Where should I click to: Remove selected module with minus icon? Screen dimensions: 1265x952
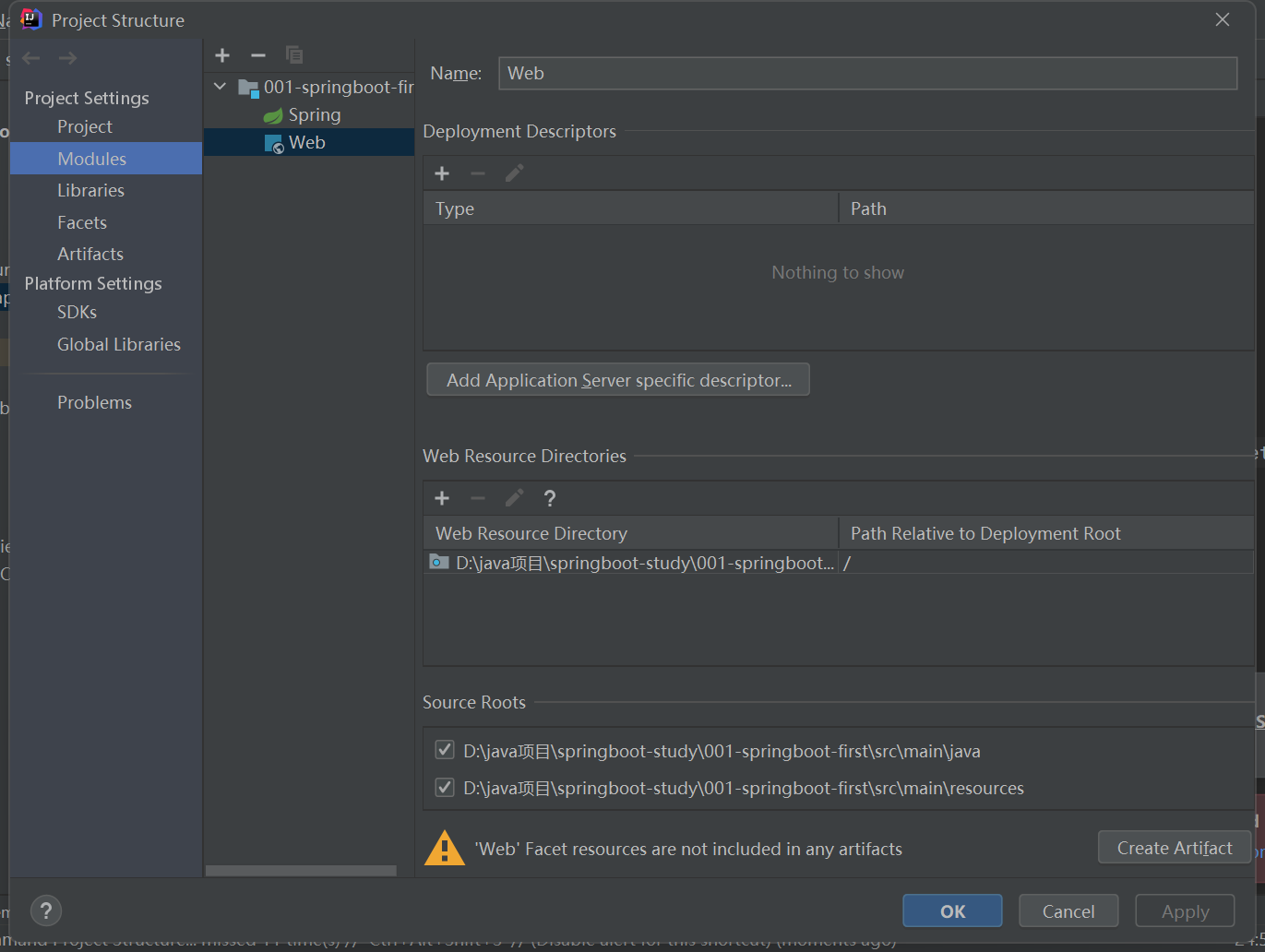point(258,55)
